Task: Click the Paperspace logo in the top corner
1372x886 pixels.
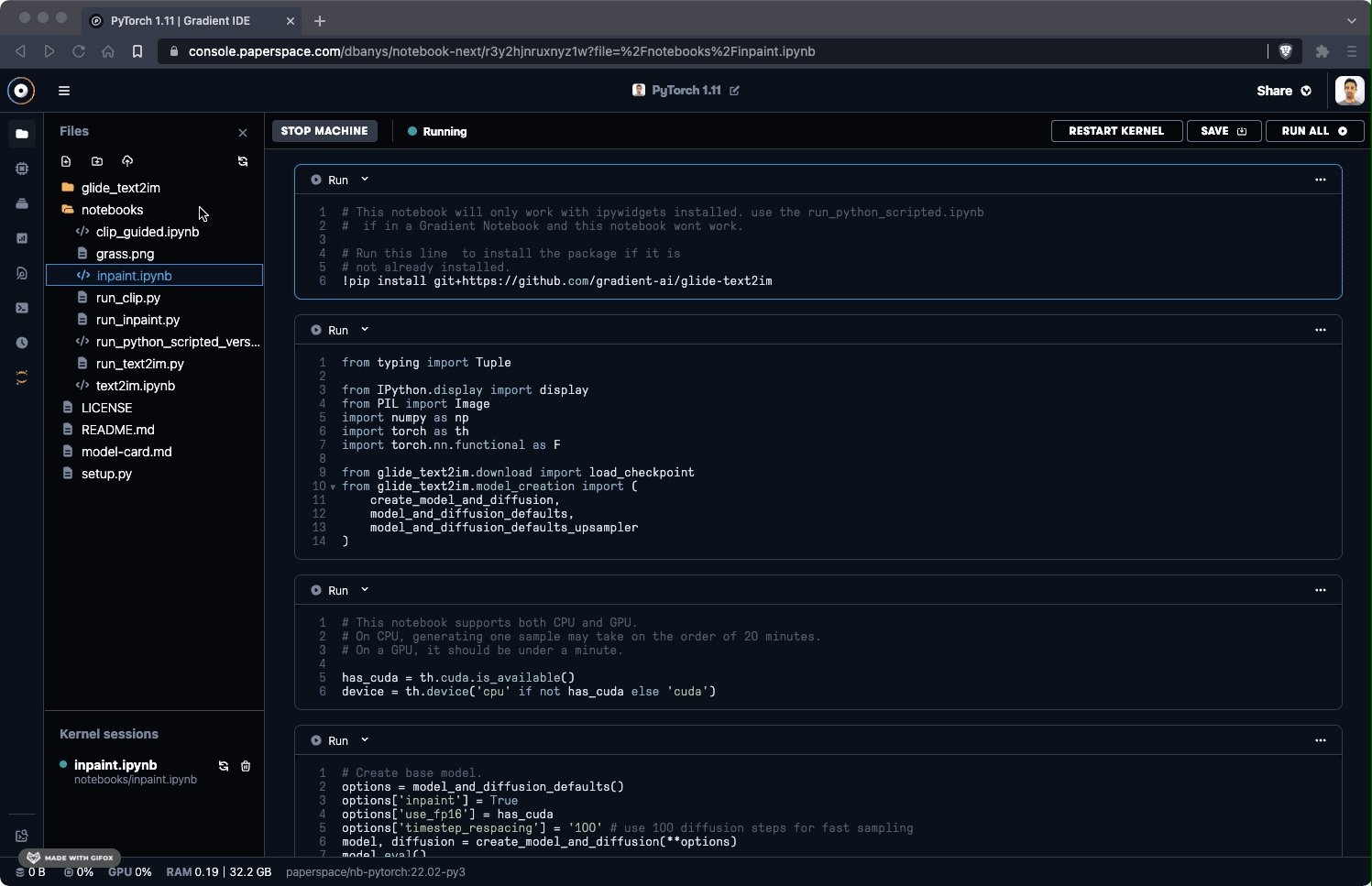Action: coord(20,91)
